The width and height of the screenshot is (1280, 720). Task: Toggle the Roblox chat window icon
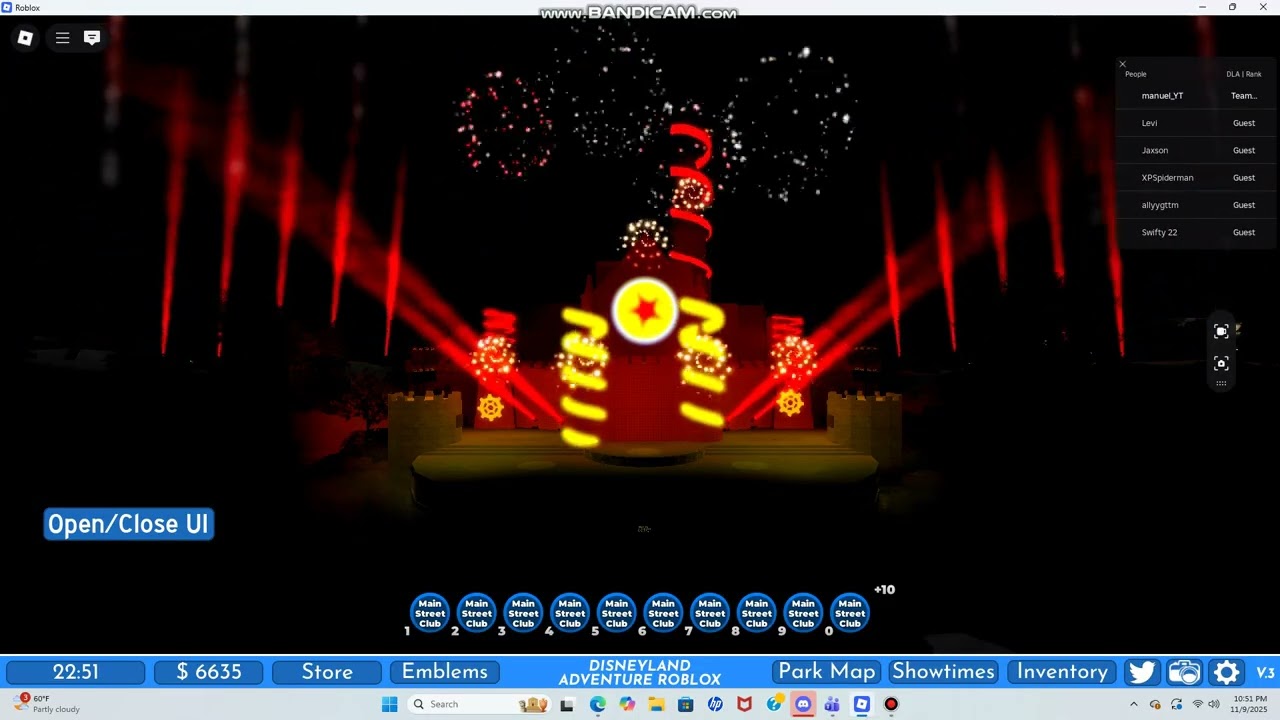[92, 38]
